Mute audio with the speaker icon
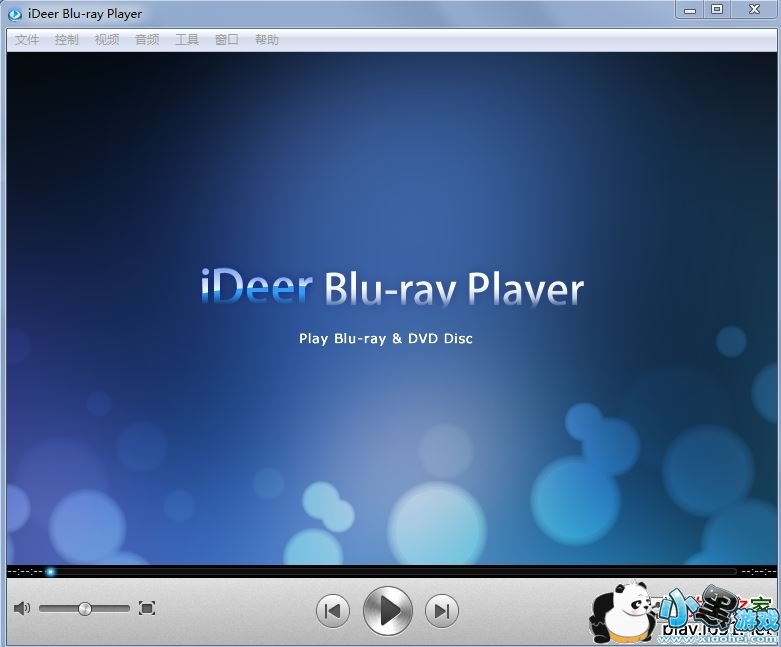This screenshot has width=781, height=647. (22, 608)
